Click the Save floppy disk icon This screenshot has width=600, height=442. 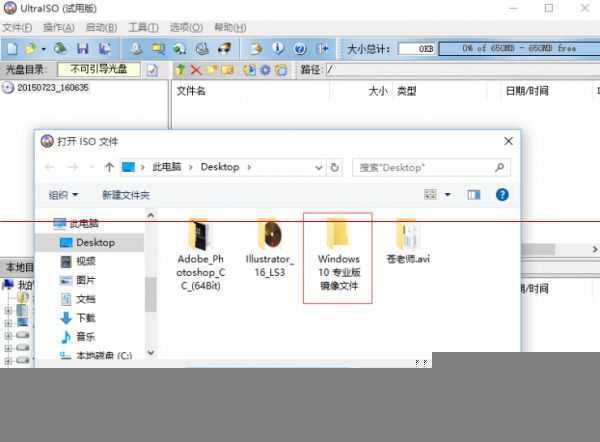83,49
